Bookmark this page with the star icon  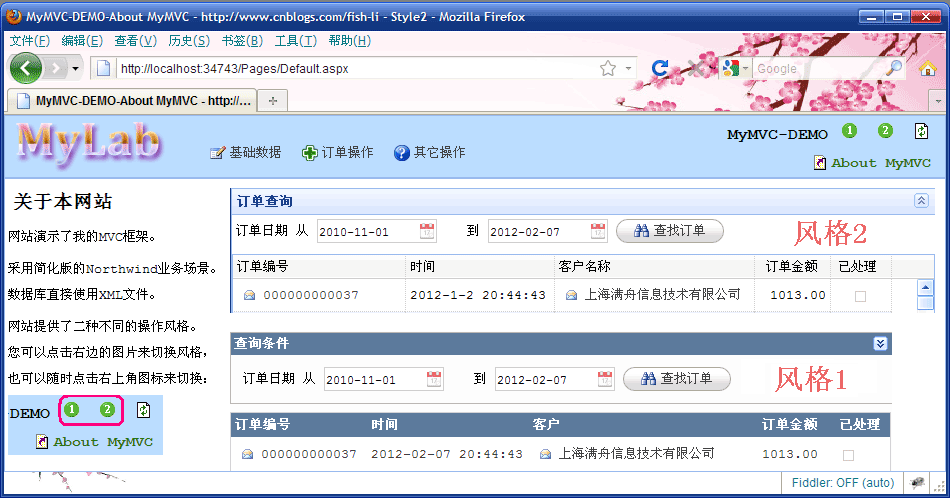click(x=608, y=68)
